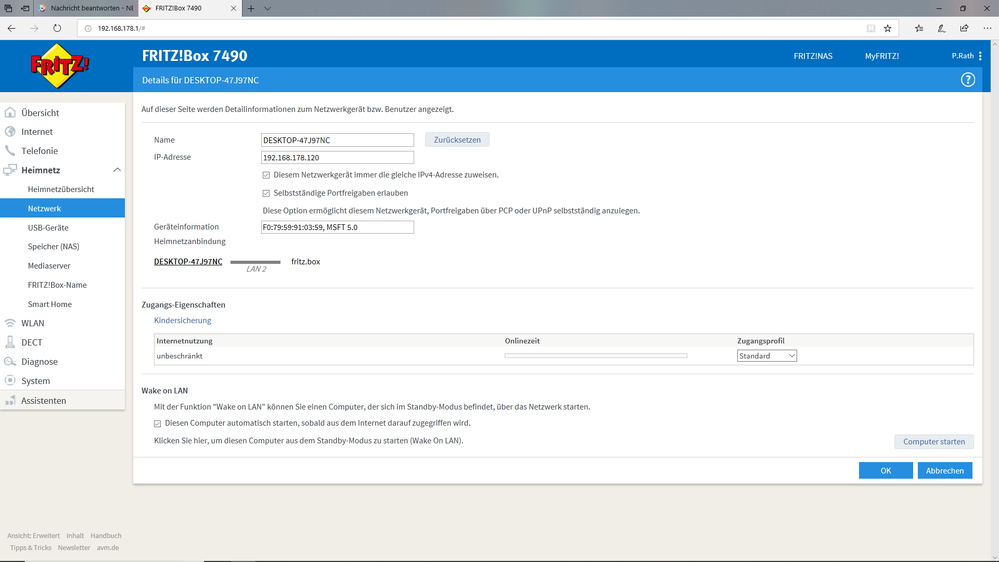This screenshot has width=999, height=562.
Task: Click the browser address bar URL
Action: (x=121, y=28)
